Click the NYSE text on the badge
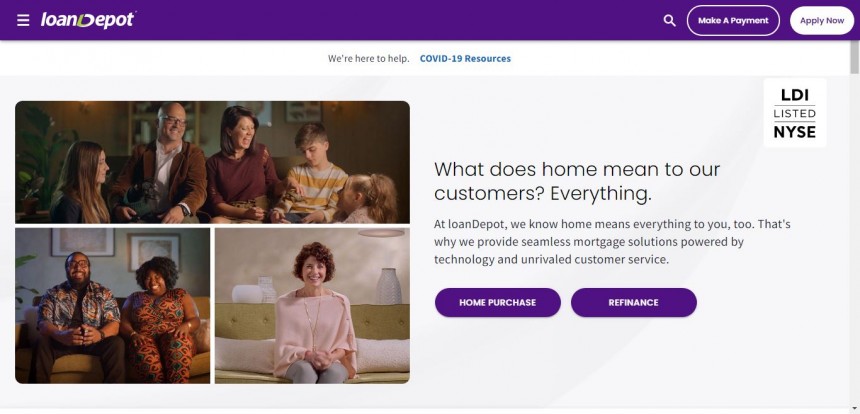Viewport: 860px width, 414px height. click(x=795, y=132)
